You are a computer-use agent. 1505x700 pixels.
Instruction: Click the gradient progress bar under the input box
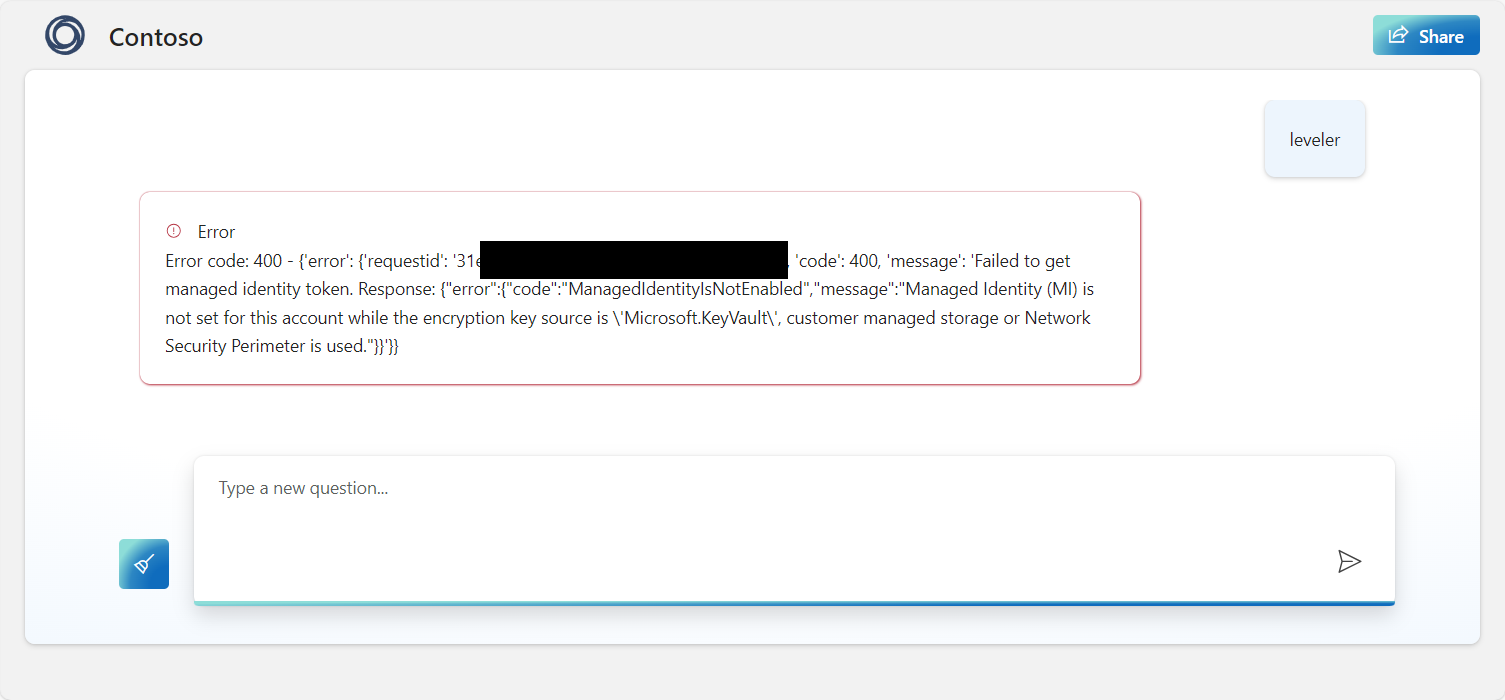tap(793, 601)
